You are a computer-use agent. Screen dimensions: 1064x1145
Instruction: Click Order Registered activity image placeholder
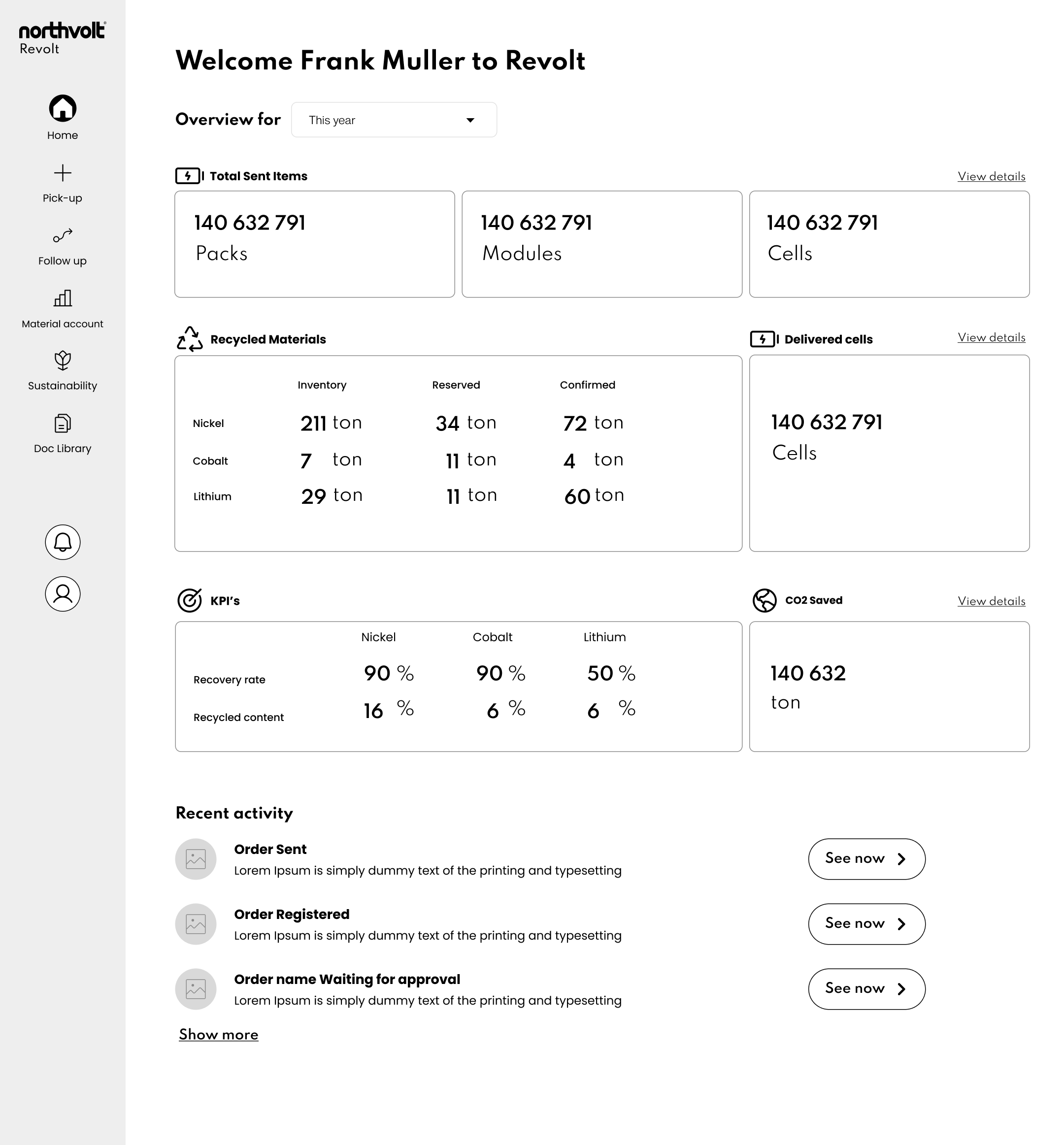click(x=196, y=924)
